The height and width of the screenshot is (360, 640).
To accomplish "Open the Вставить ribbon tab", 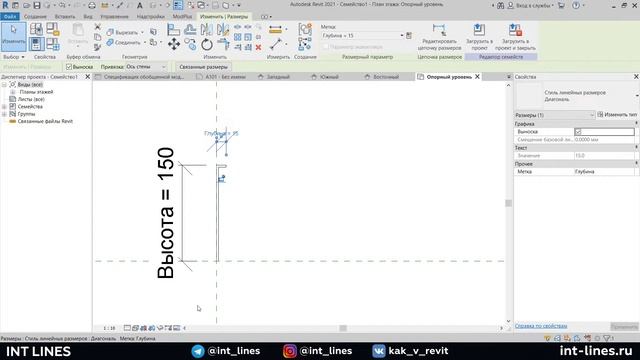I will point(64,17).
